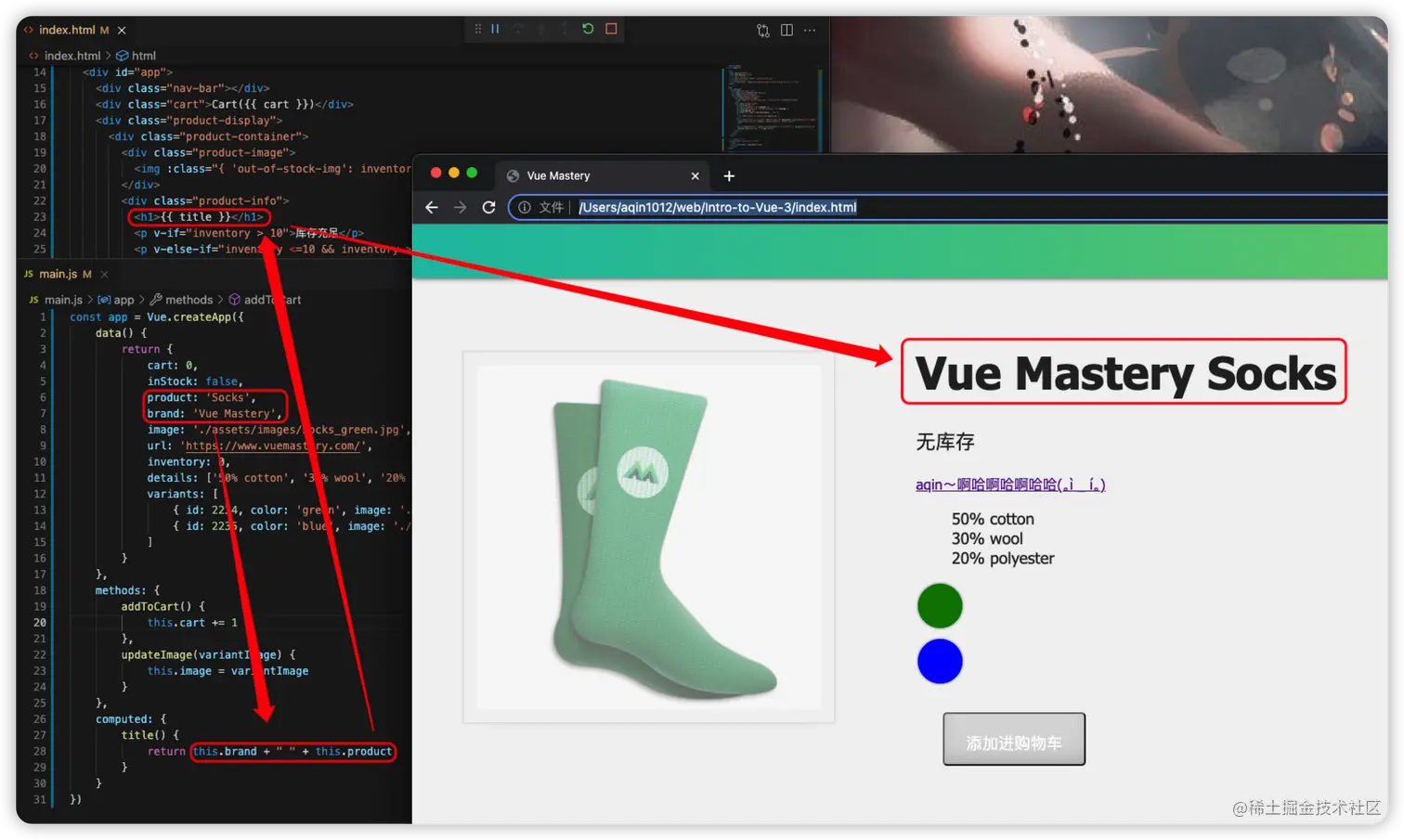1404x840 pixels.
Task: Open methods breadcrumb segment
Action: [182, 300]
